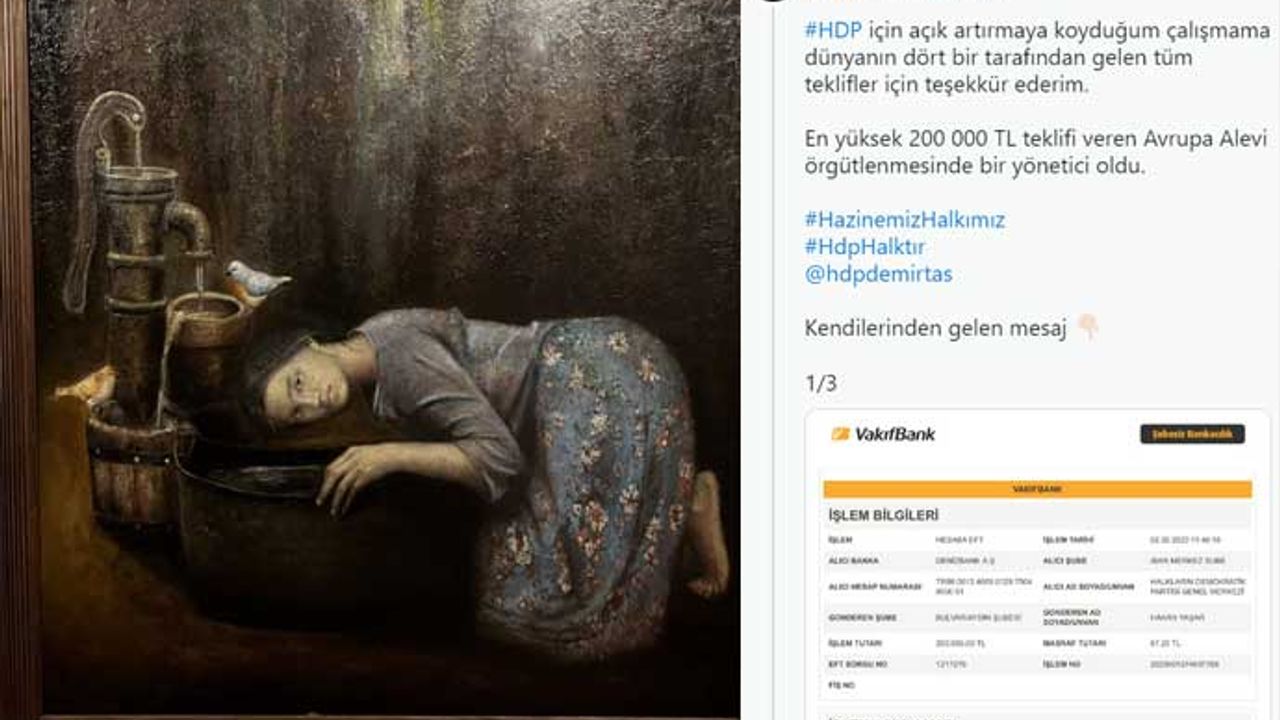Click the paragraph mentioning 200 000 TL teklifi
Screen dimensions: 1280x720
tap(1036, 152)
